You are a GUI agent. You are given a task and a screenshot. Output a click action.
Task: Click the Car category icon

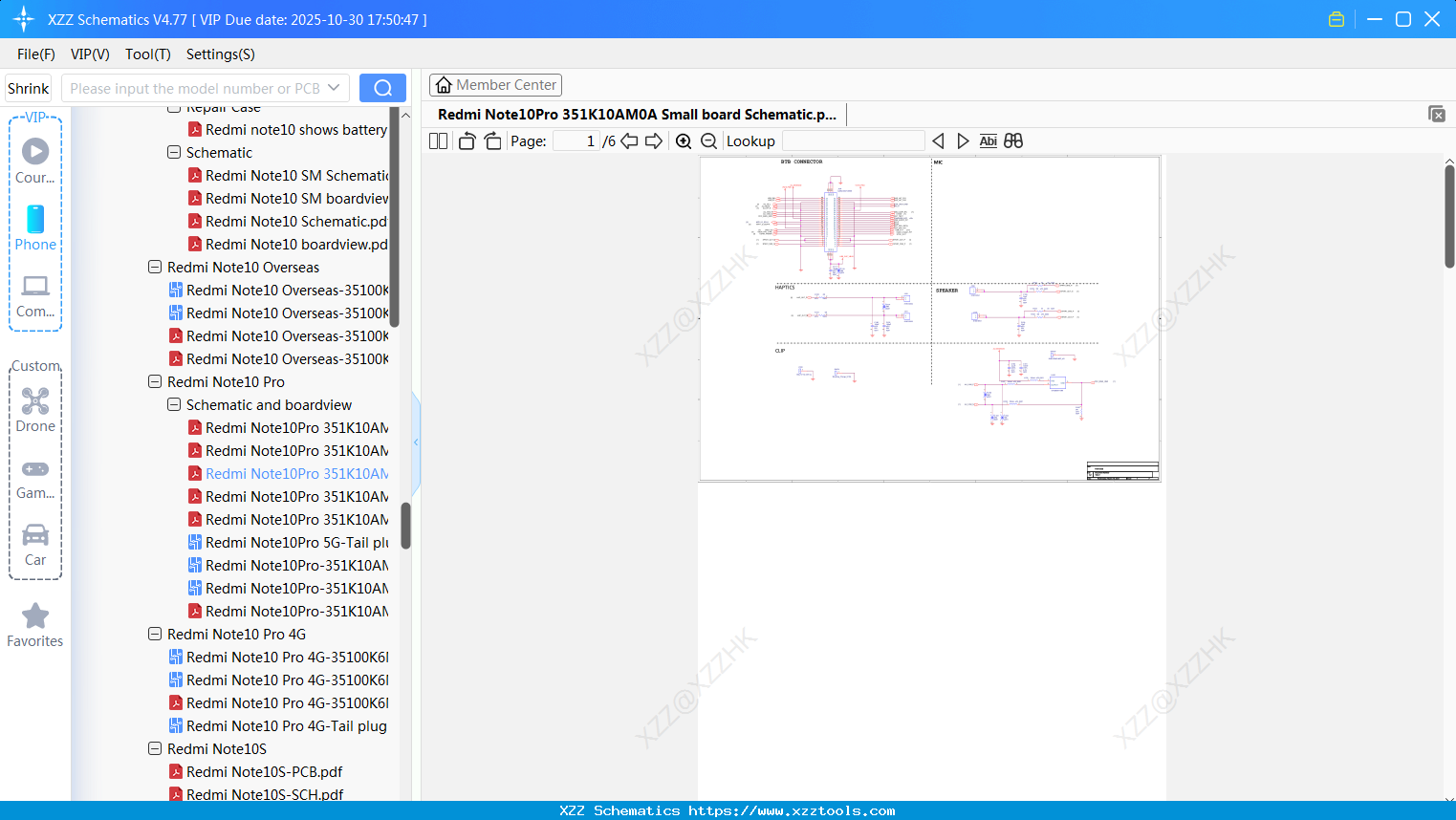[34, 535]
